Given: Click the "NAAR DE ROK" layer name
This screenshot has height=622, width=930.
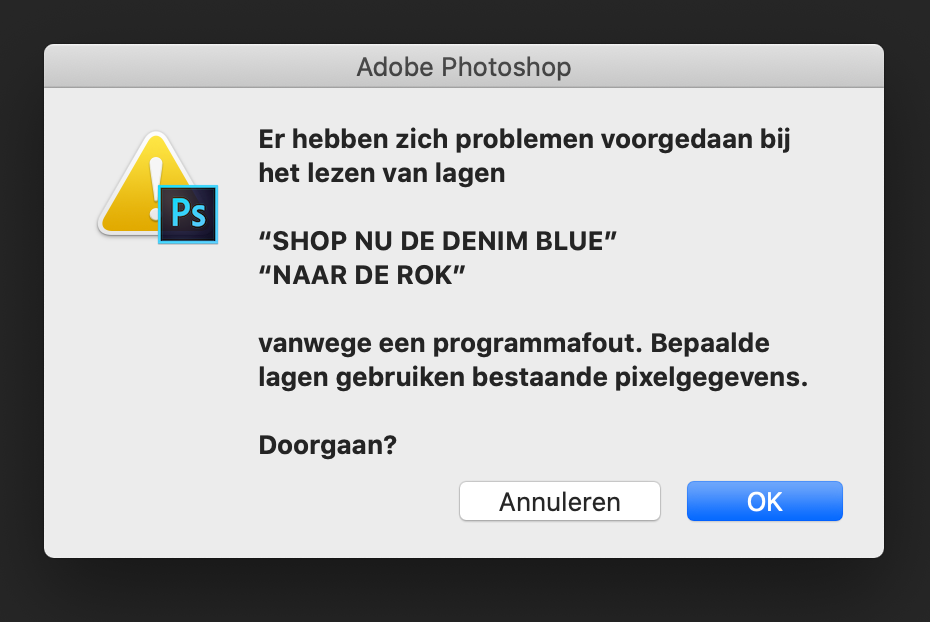Looking at the screenshot, I should (x=362, y=275).
